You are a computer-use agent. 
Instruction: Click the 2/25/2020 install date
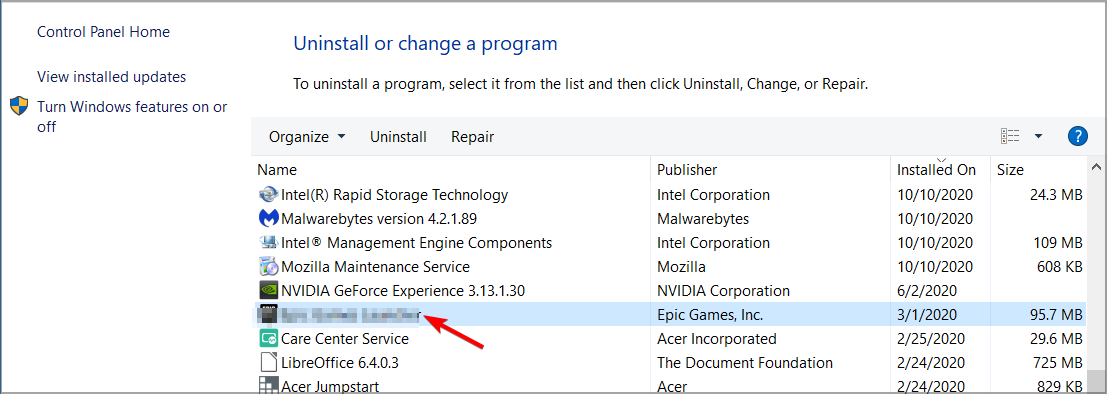[x=931, y=338]
